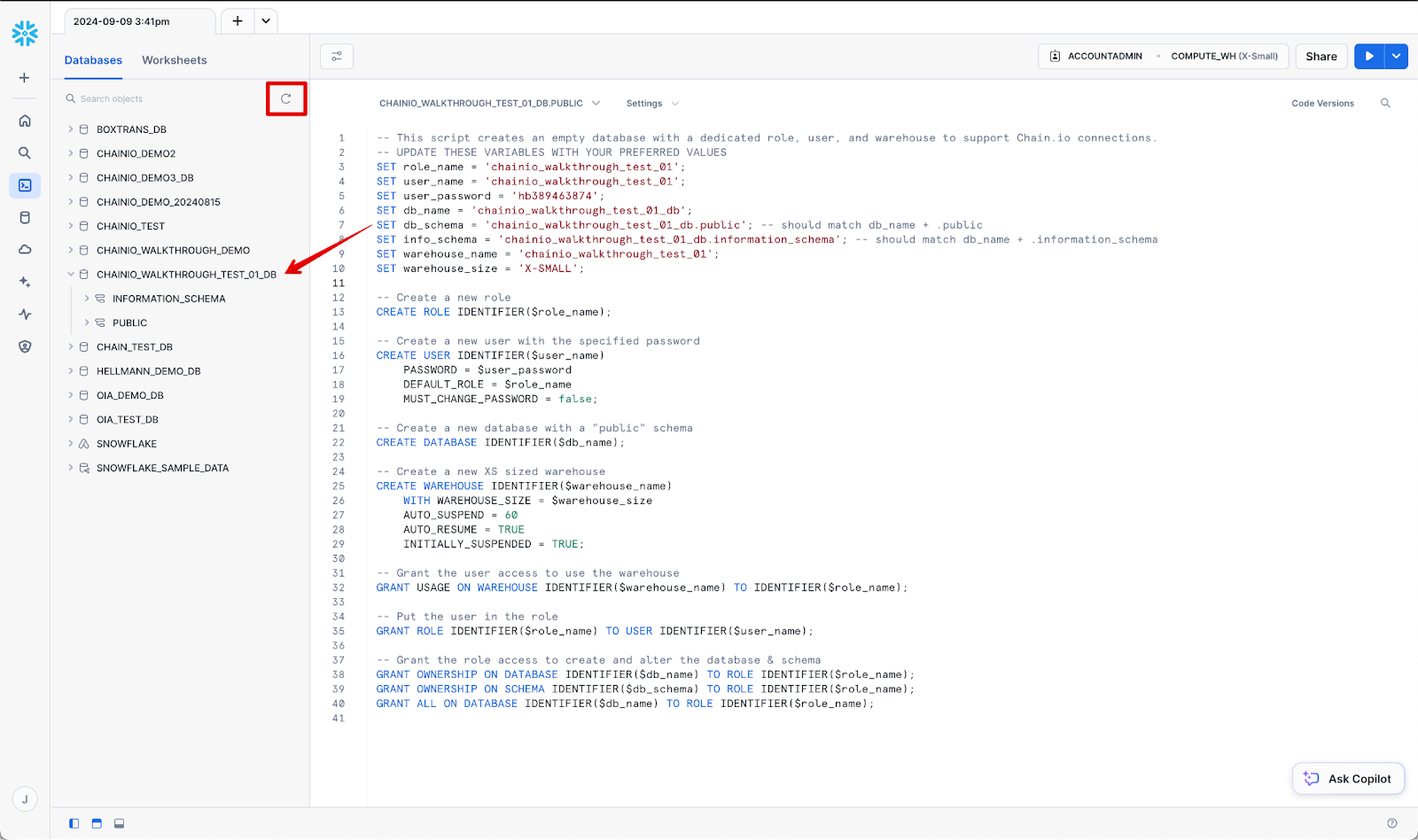This screenshot has width=1418, height=840.
Task: Open Data database icon in left sidebar
Action: (25, 218)
